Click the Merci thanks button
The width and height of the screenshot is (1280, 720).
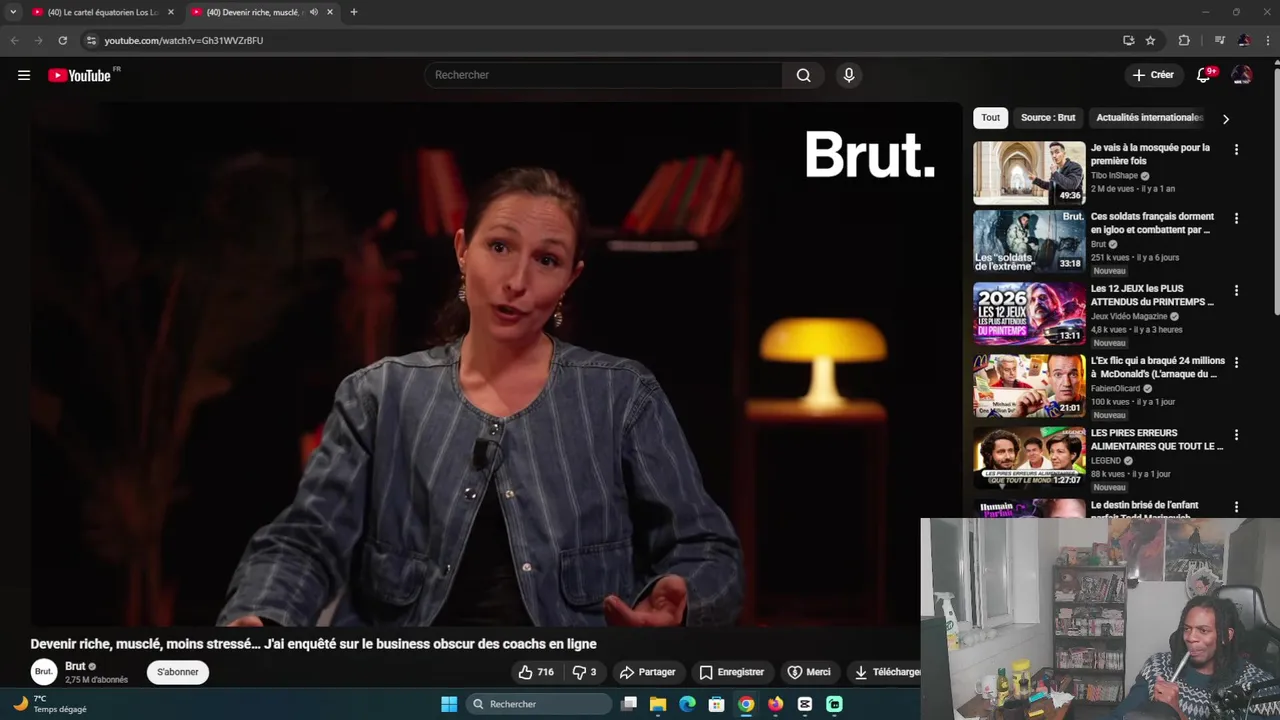pos(809,672)
